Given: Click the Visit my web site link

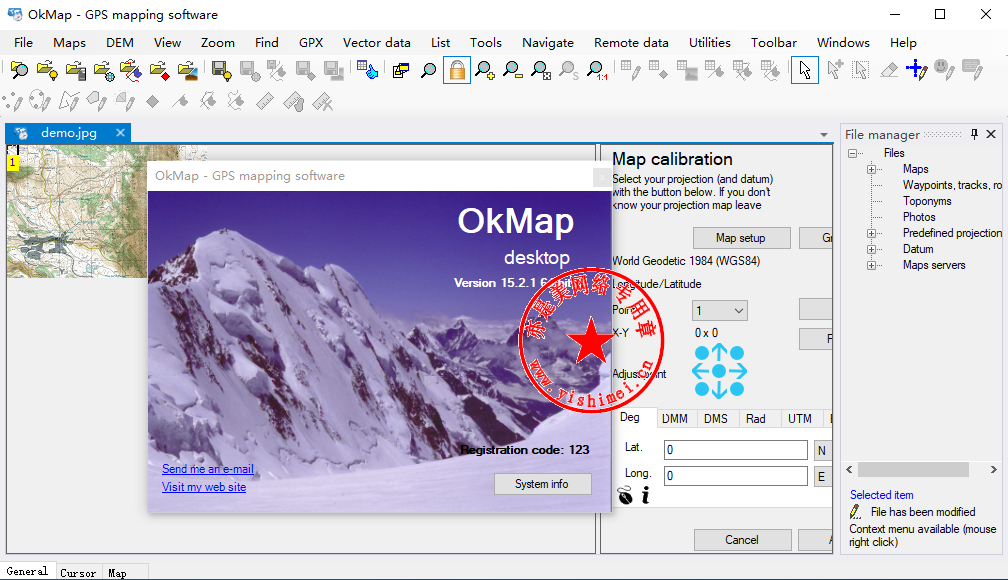Looking at the screenshot, I should click(x=204, y=487).
